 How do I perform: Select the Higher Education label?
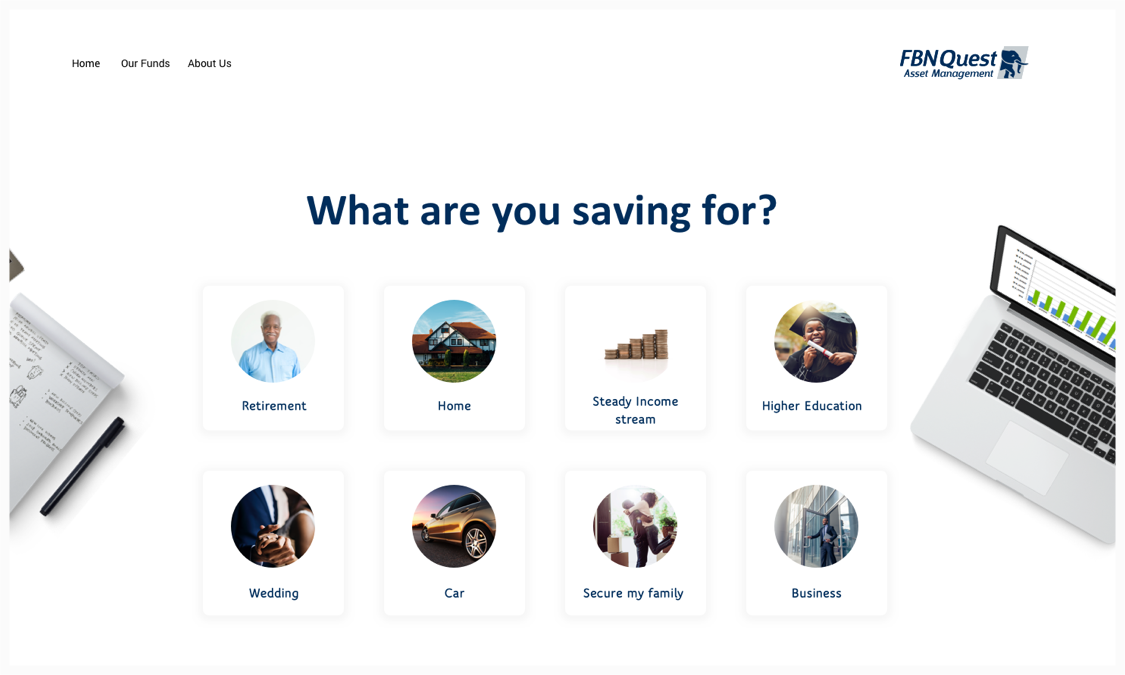(812, 406)
